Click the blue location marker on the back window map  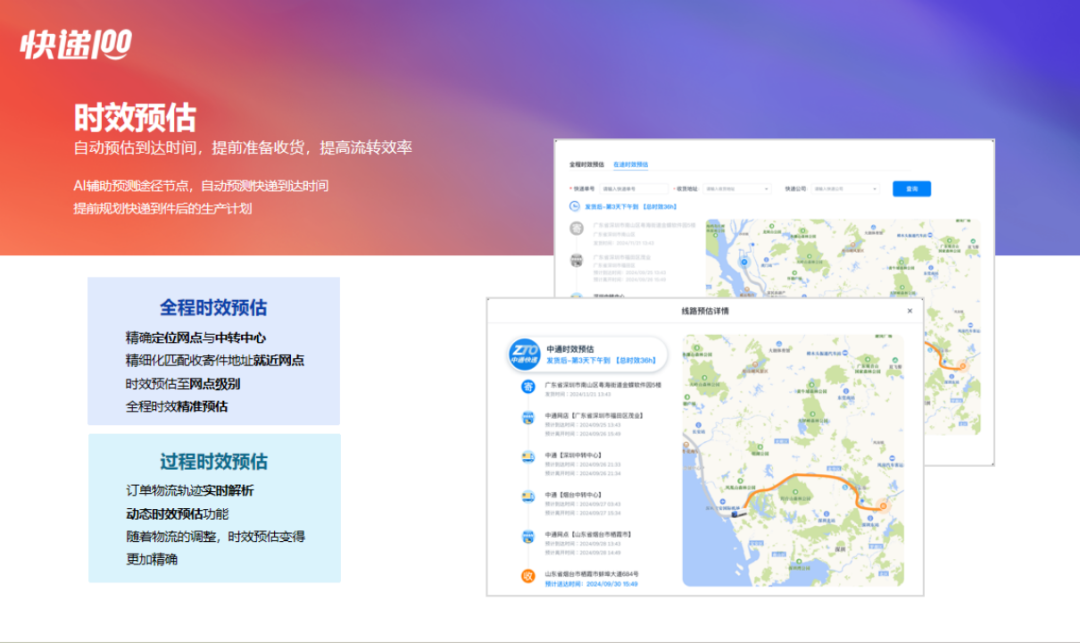tap(744, 262)
